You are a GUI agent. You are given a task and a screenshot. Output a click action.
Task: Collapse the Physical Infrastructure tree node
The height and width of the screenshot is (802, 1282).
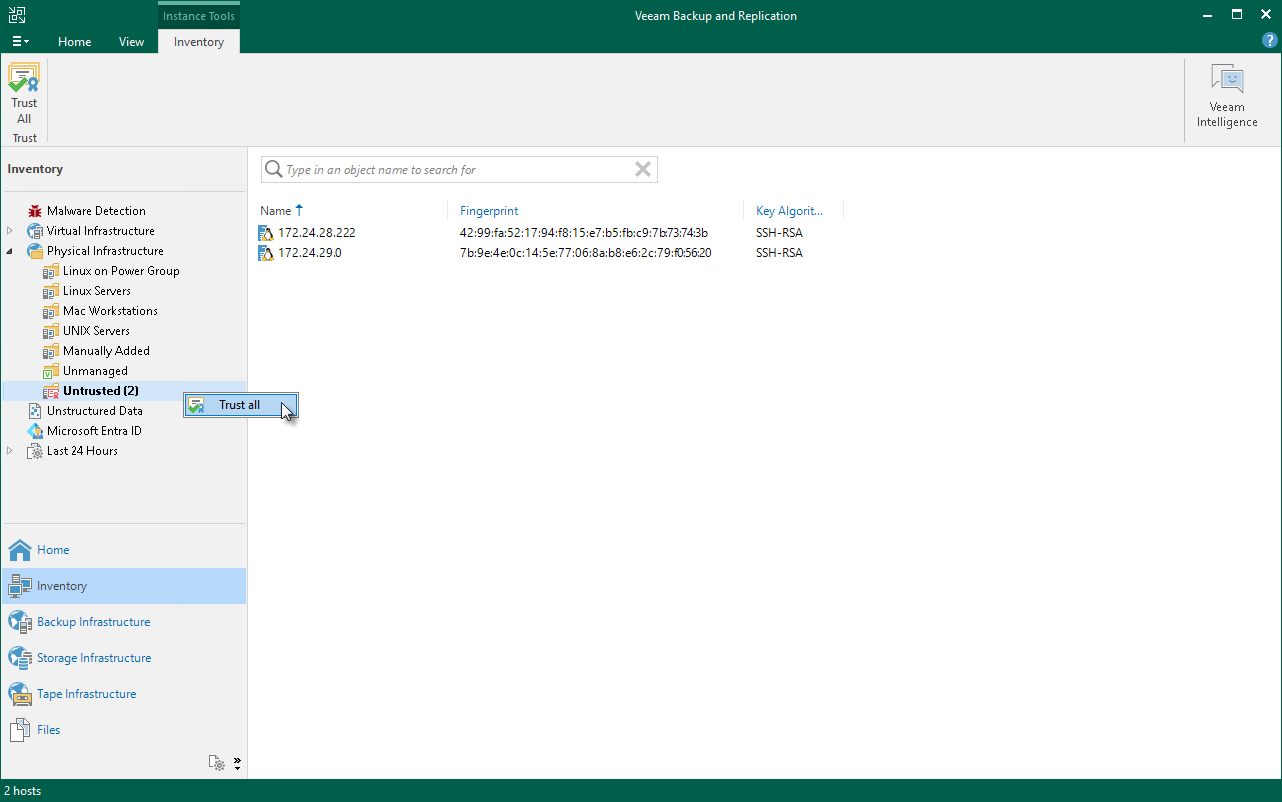coord(11,251)
